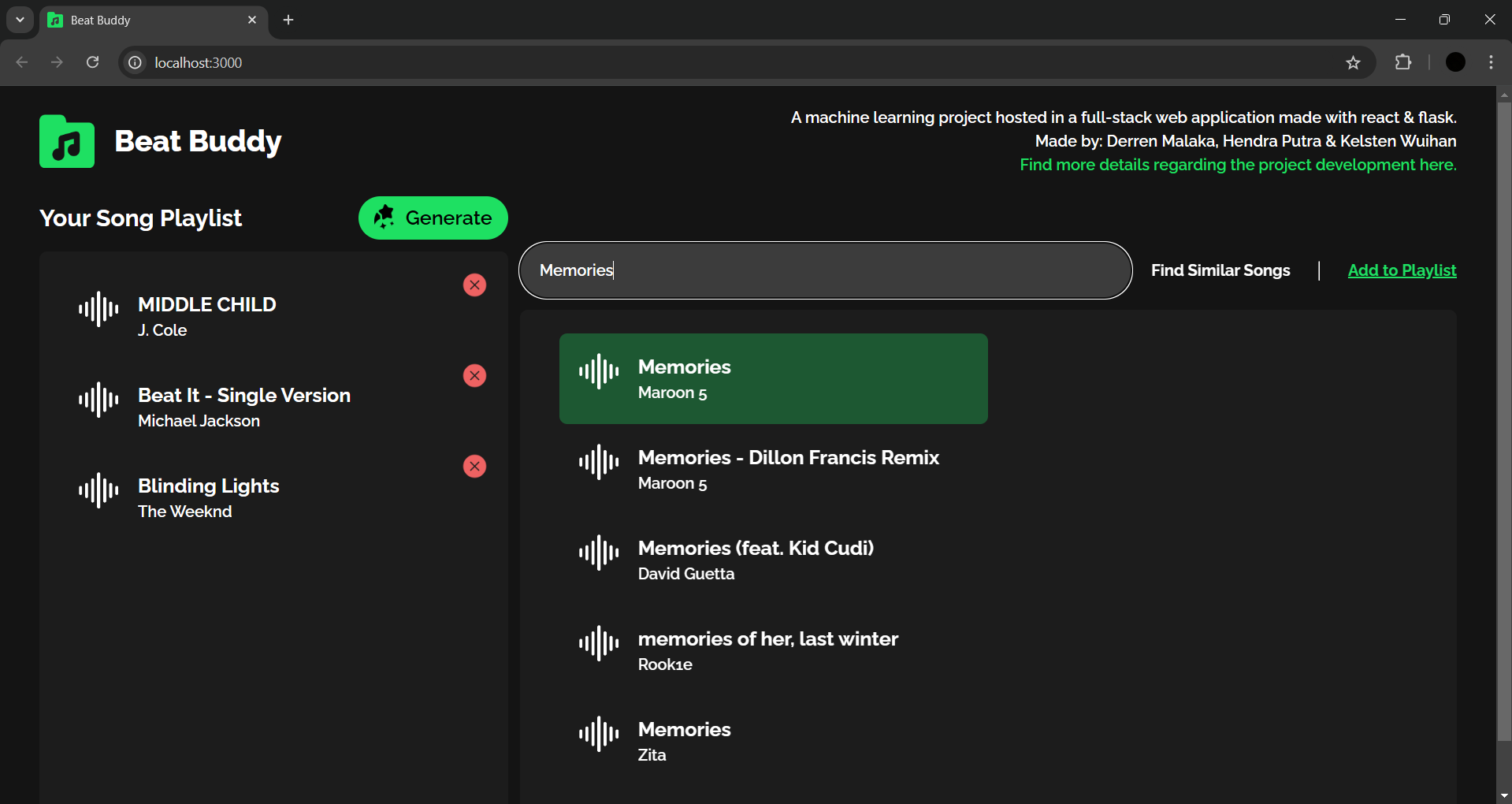Click the Add to Playlist link

pyautogui.click(x=1401, y=270)
